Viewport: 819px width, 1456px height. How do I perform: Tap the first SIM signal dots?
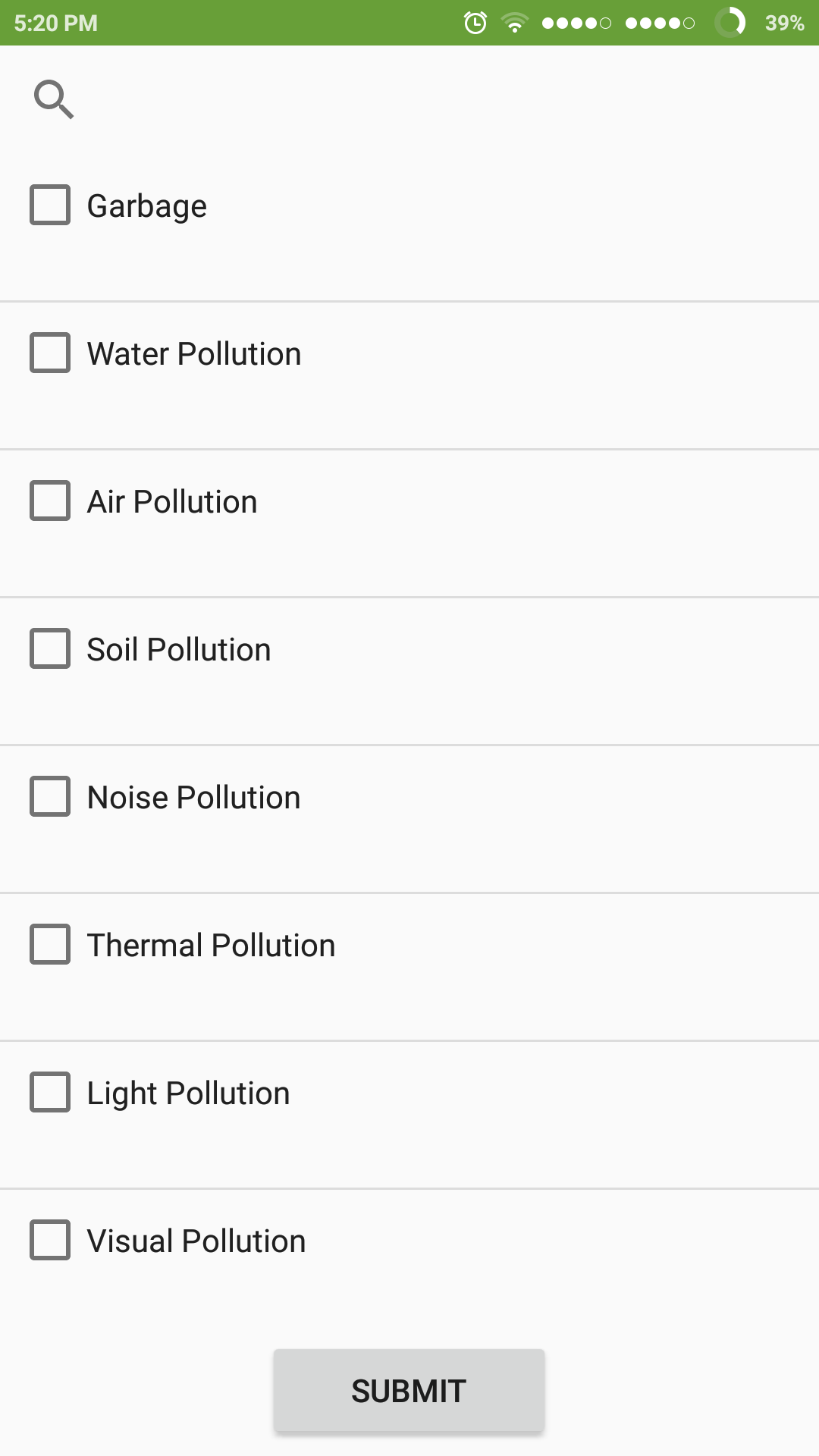click(576, 23)
